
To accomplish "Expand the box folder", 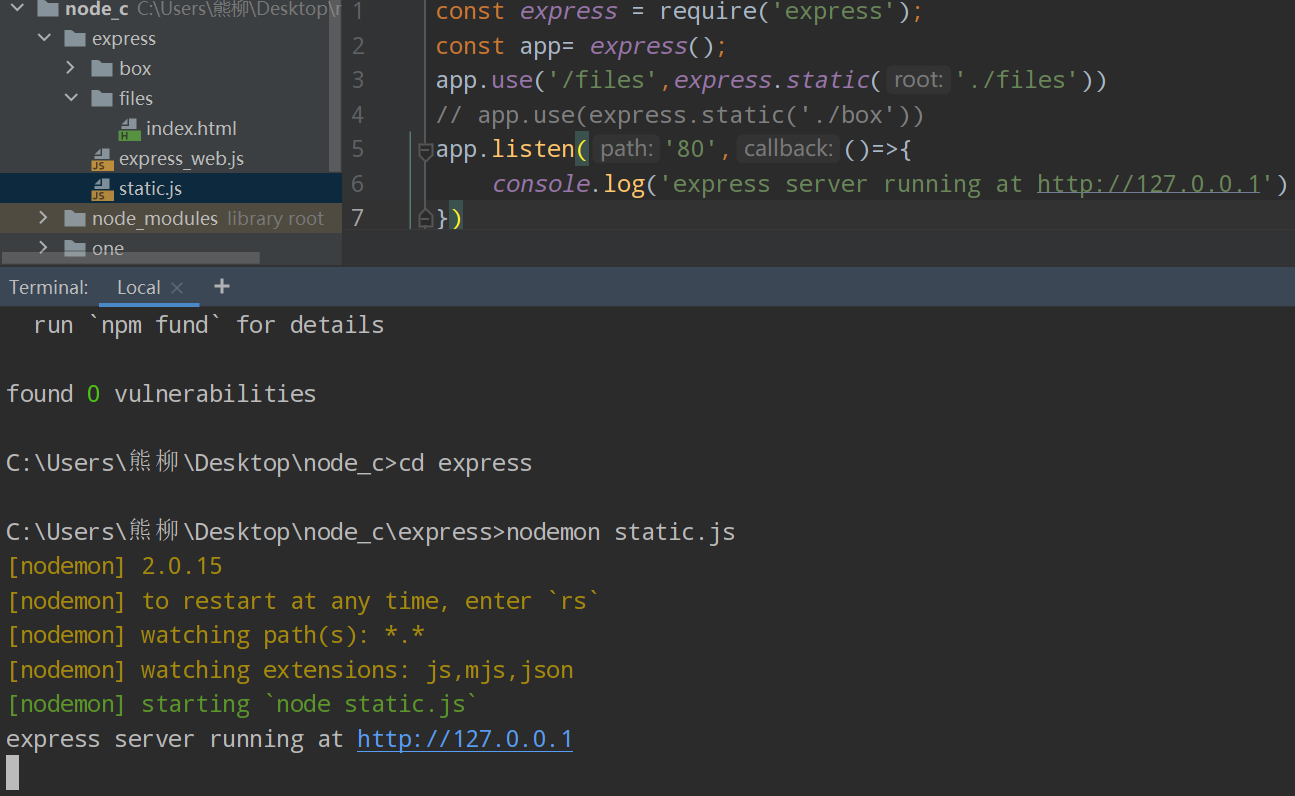I will click(68, 68).
